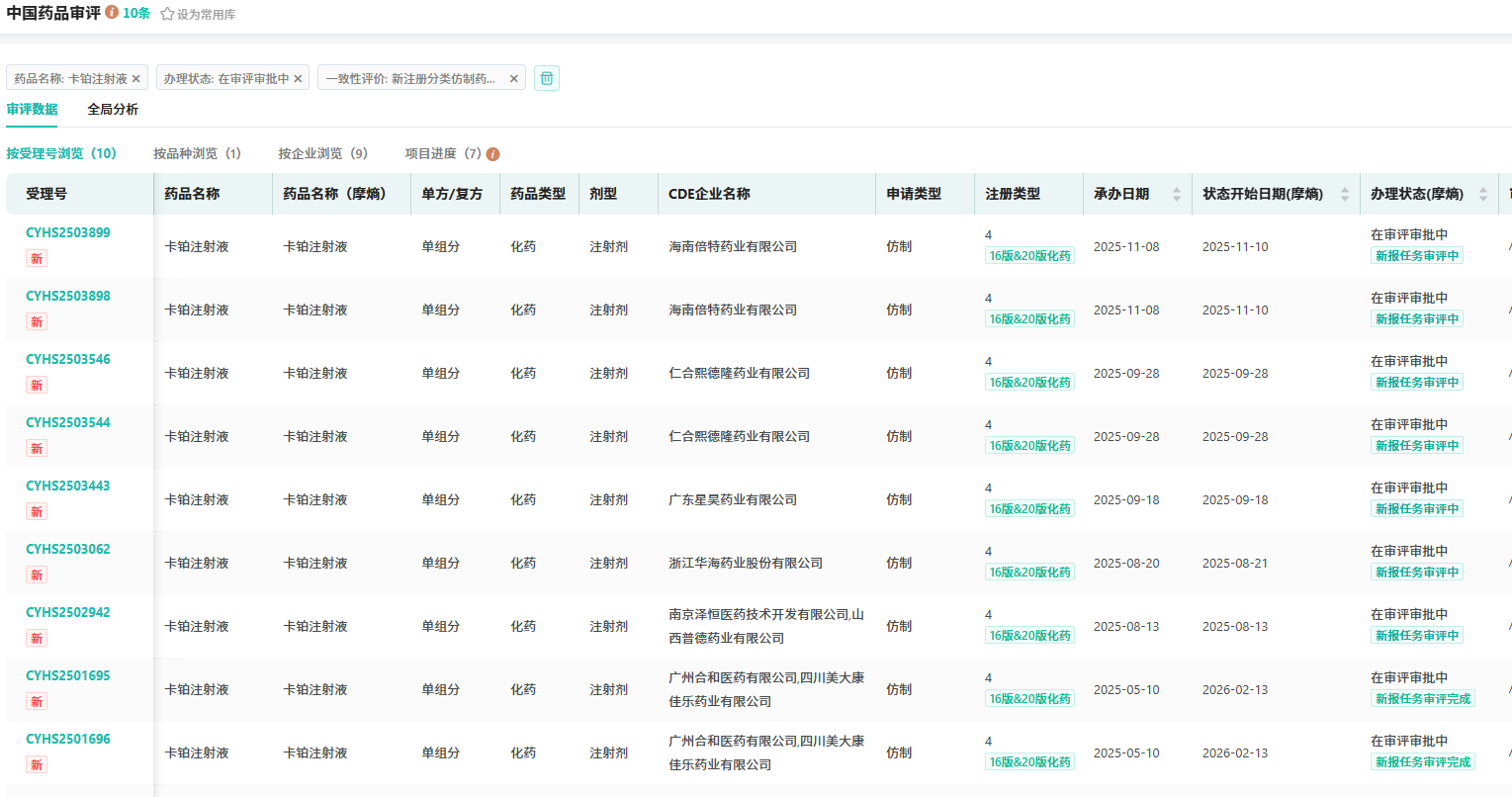1512x797 pixels.
Task: Click the 新报任务审评完成 tag for CYHS2501696
Action: (1422, 762)
